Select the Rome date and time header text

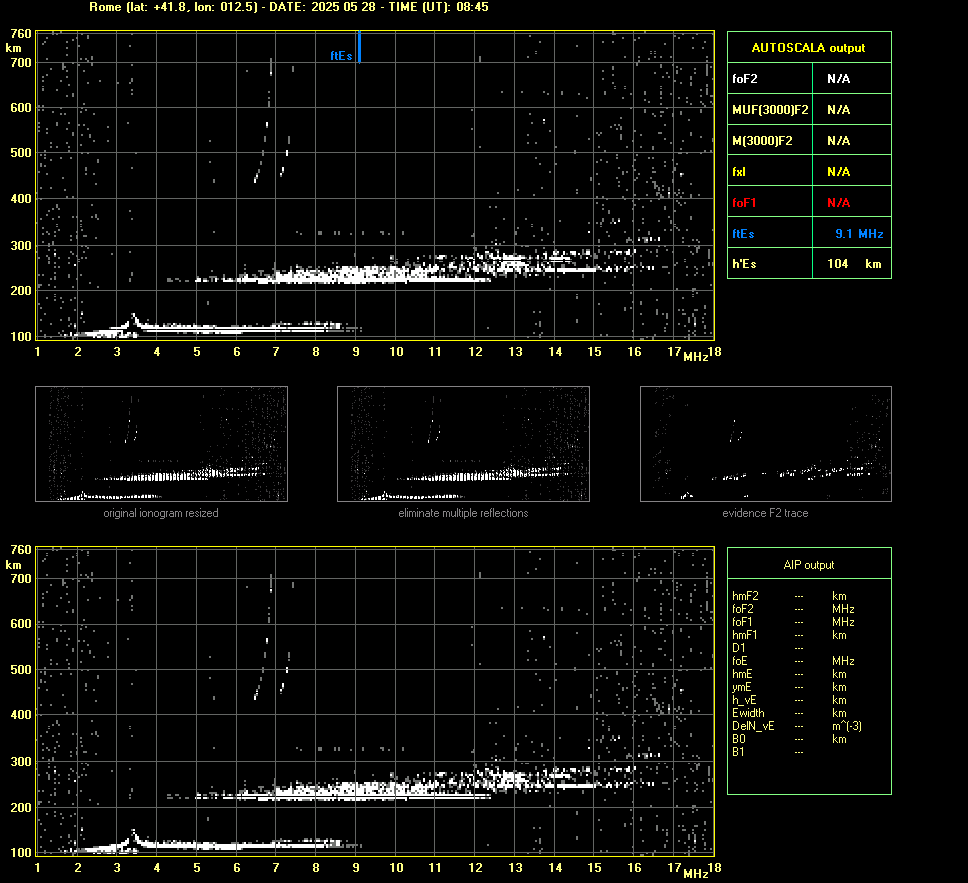tap(289, 7)
